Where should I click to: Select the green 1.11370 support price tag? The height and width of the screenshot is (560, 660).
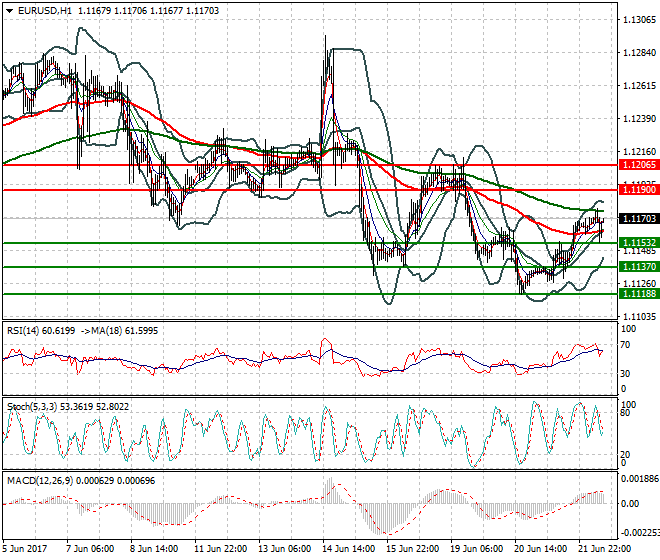638,267
